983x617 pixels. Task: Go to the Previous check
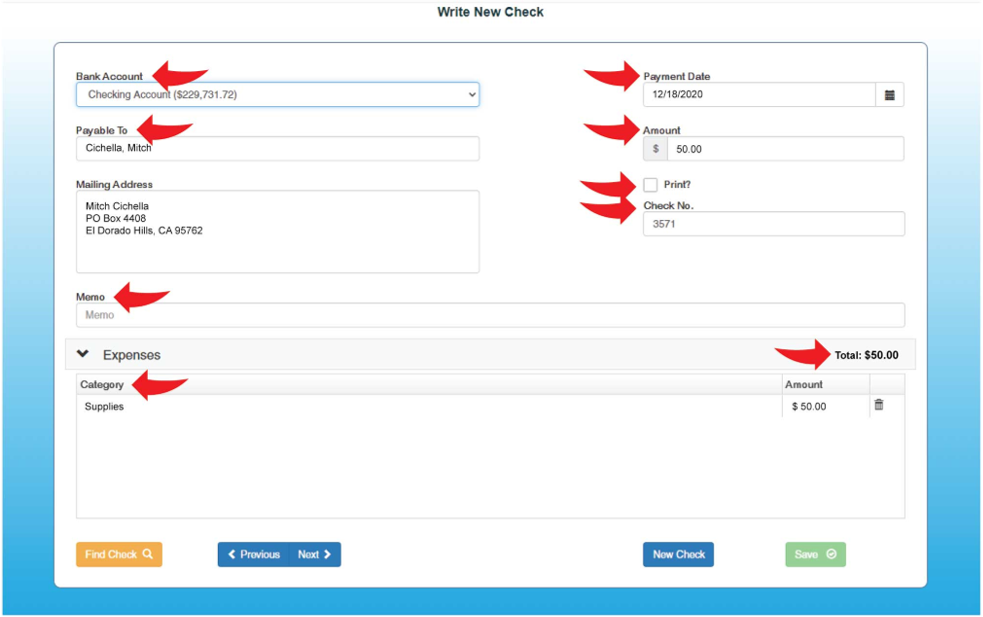point(254,554)
